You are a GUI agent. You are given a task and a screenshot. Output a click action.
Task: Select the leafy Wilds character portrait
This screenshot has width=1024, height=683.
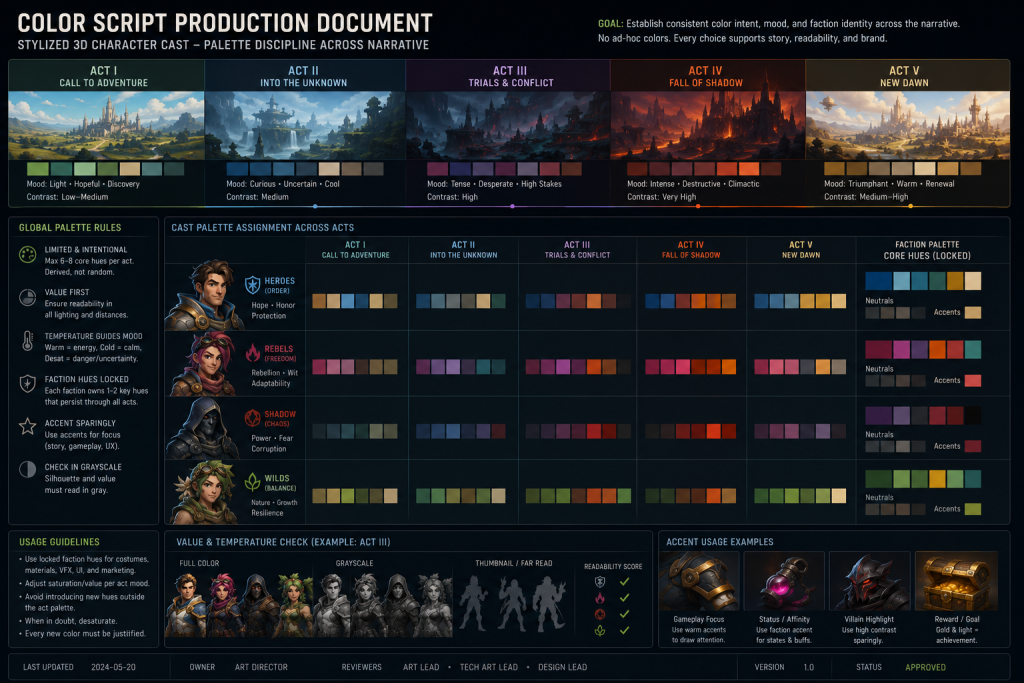[204, 492]
